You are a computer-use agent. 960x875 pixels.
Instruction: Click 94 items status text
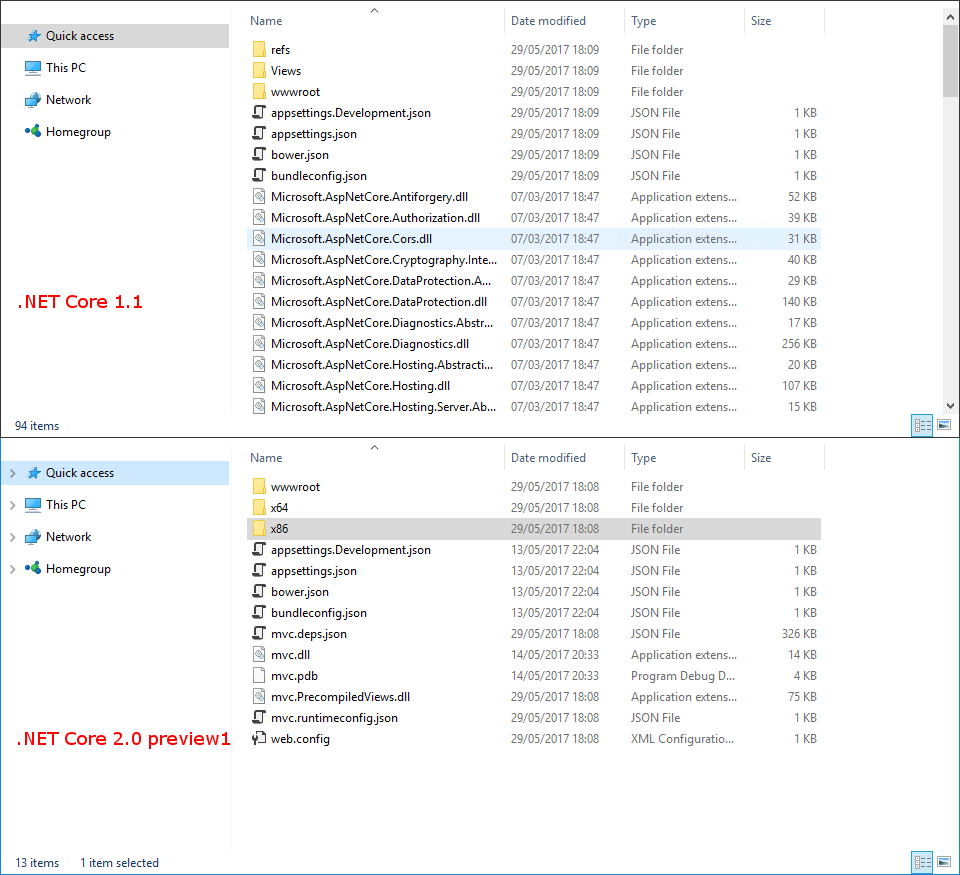[x=37, y=426]
